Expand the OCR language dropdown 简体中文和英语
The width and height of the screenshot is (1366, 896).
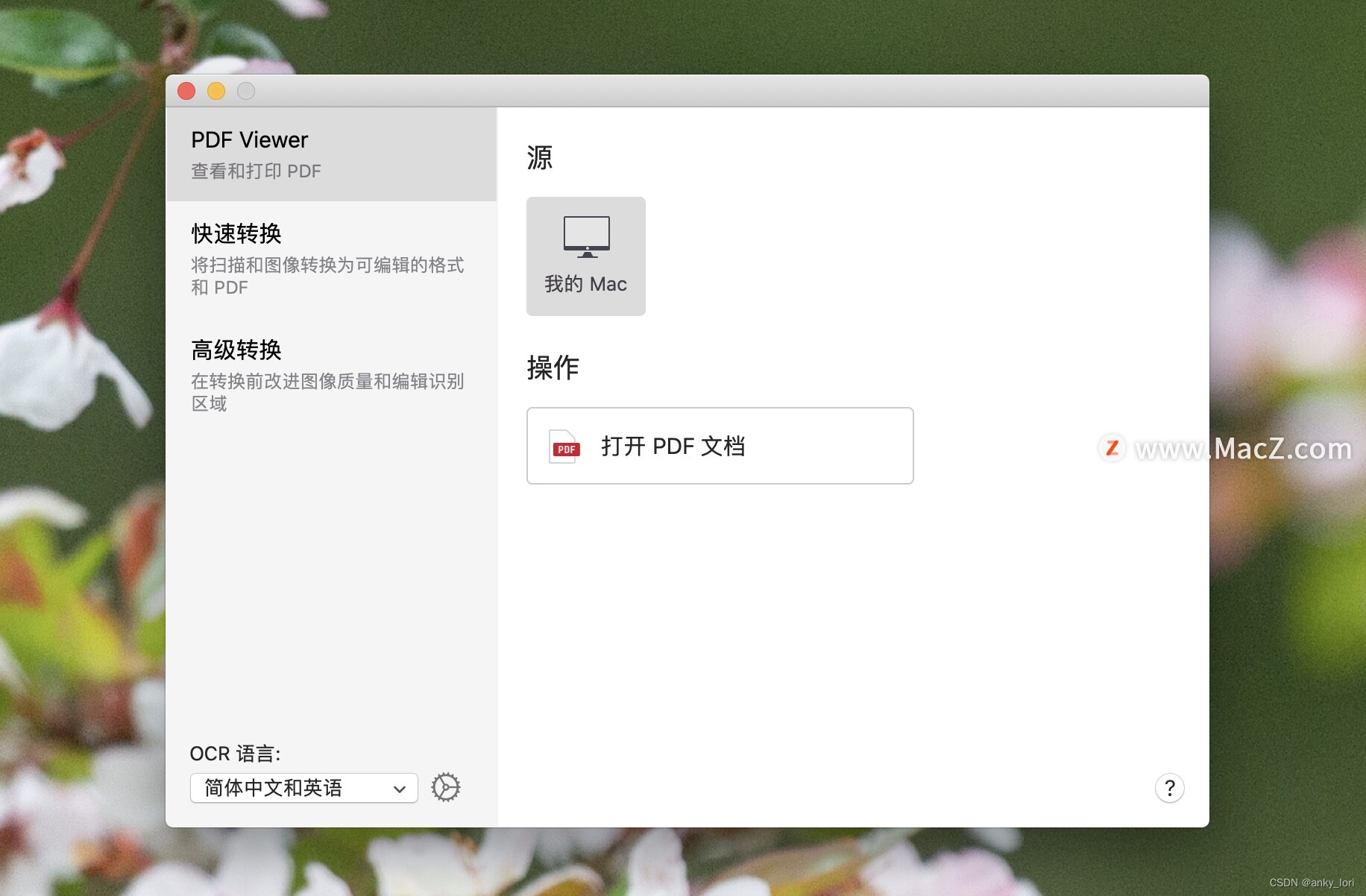coord(304,788)
